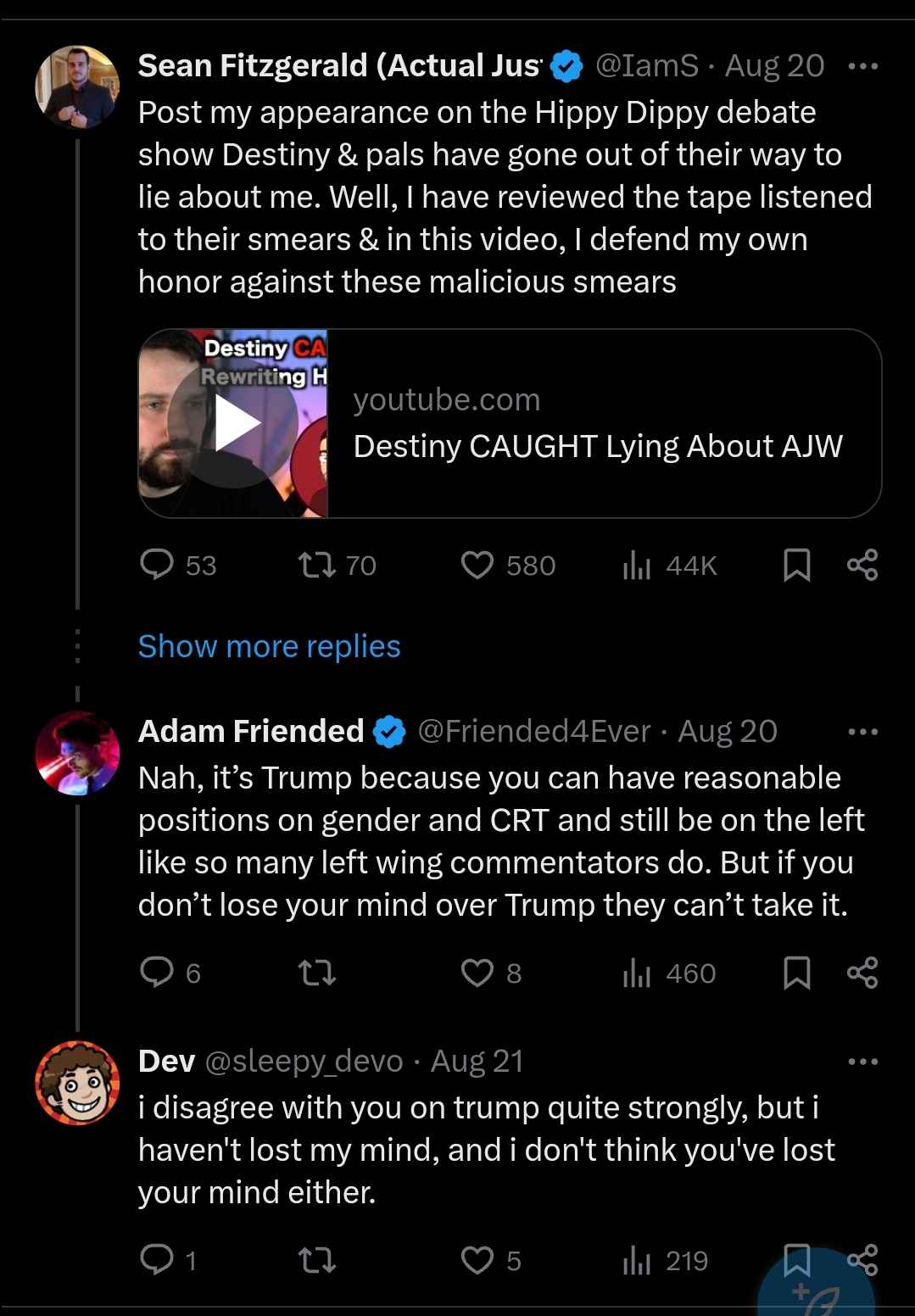Open more options on Adam Friended's reply
915x1316 pixels.
pos(863,732)
